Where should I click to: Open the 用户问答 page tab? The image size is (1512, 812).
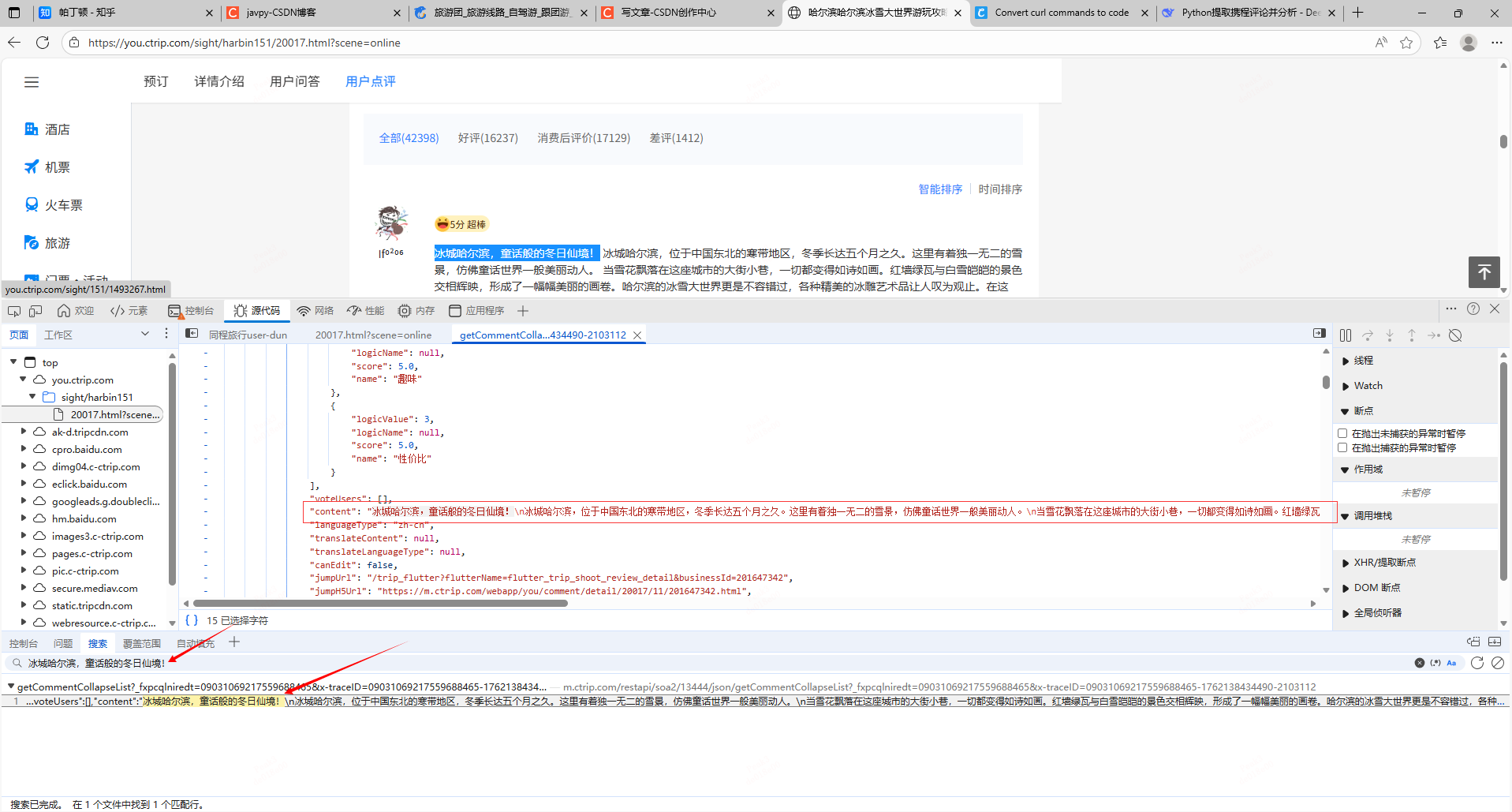(295, 81)
